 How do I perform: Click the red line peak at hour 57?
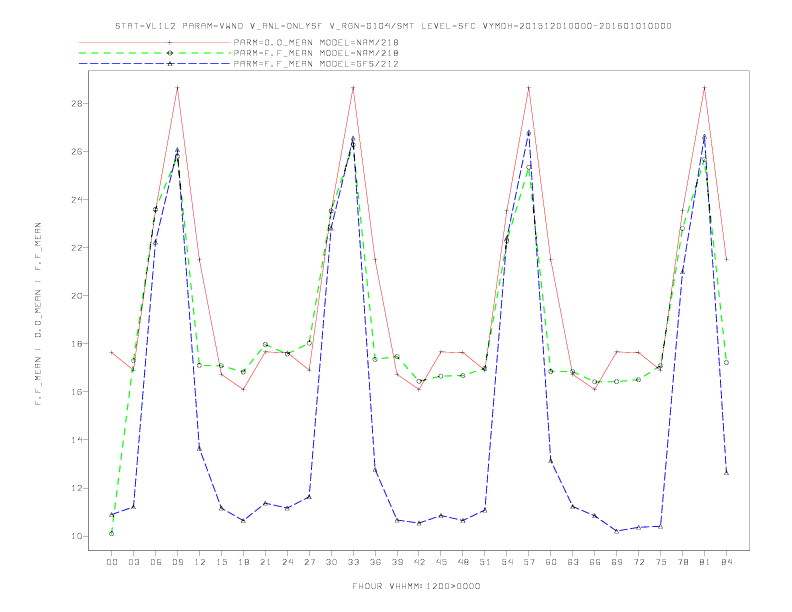(x=528, y=88)
